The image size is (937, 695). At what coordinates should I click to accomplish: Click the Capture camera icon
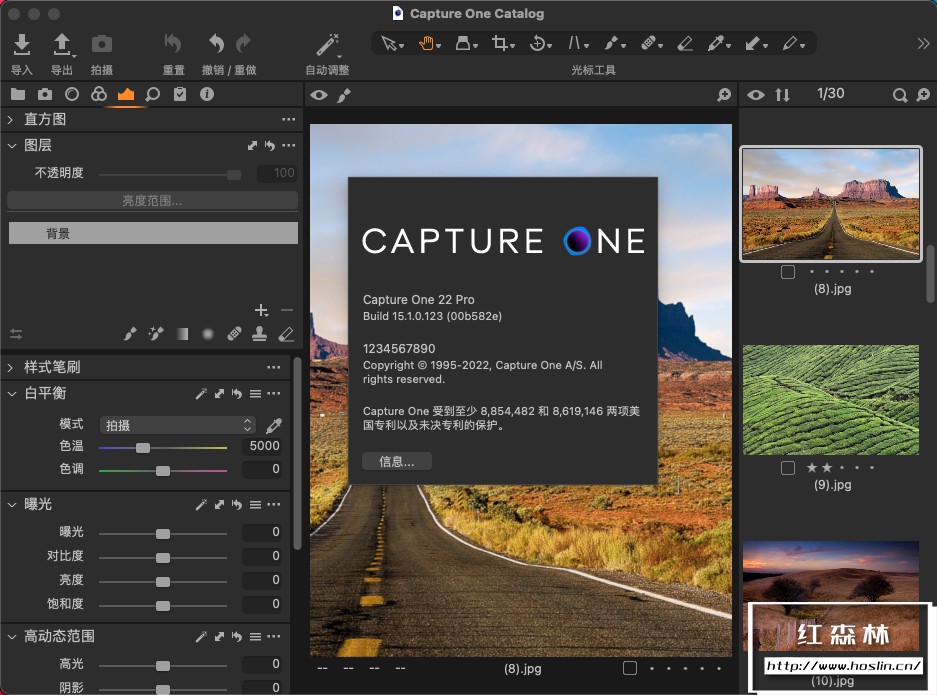(x=101, y=45)
